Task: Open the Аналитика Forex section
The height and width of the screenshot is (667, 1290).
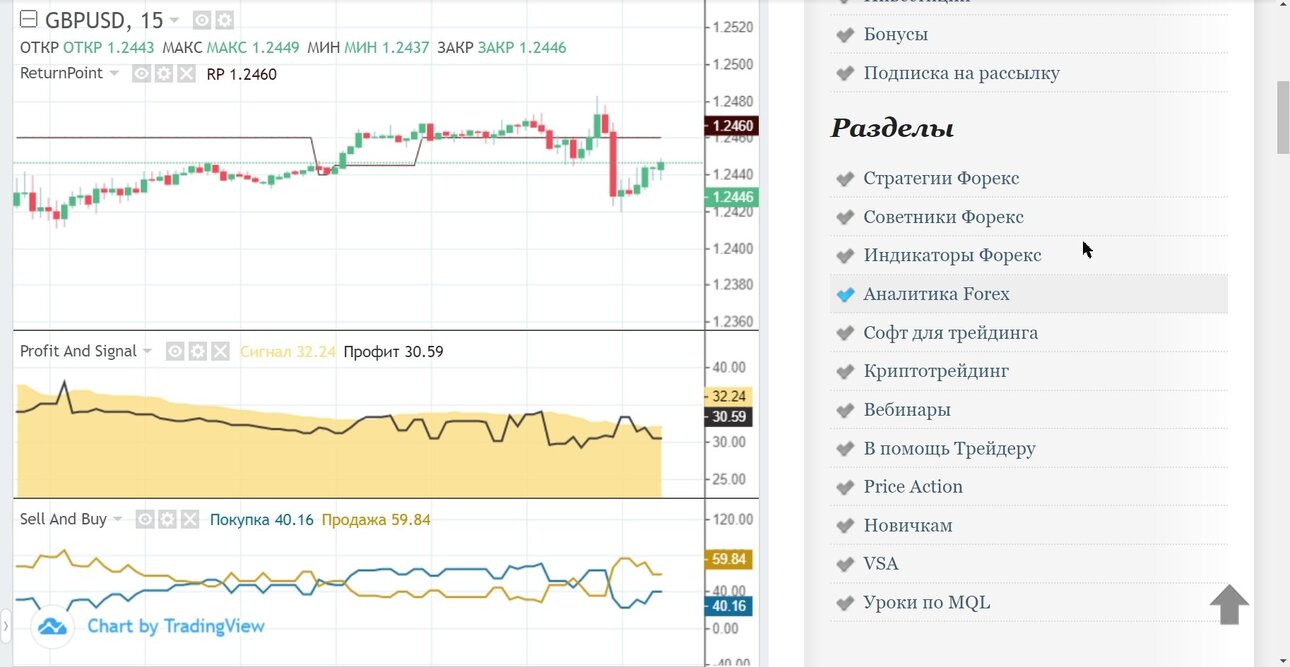Action: pos(937,294)
